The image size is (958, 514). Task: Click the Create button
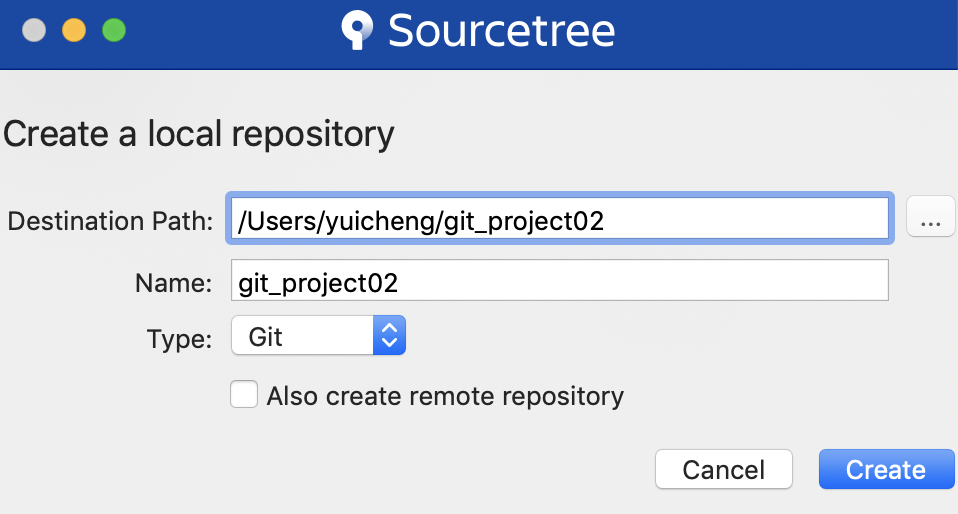tap(887, 469)
